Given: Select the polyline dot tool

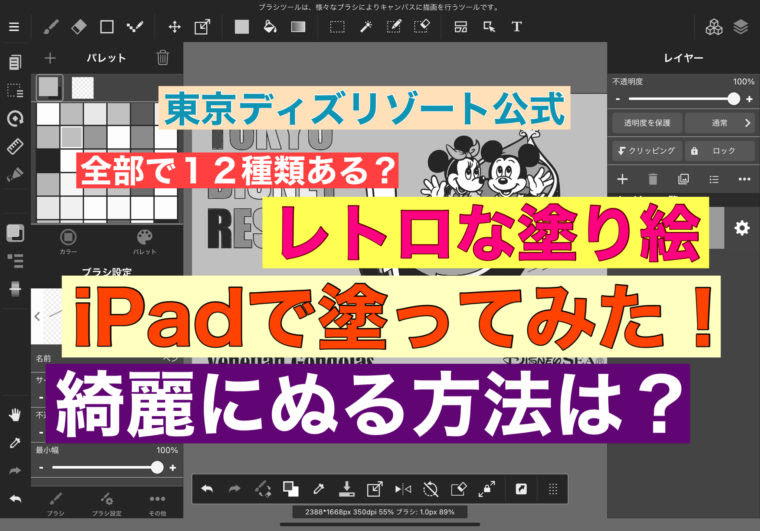Looking at the screenshot, I should pos(135,27).
